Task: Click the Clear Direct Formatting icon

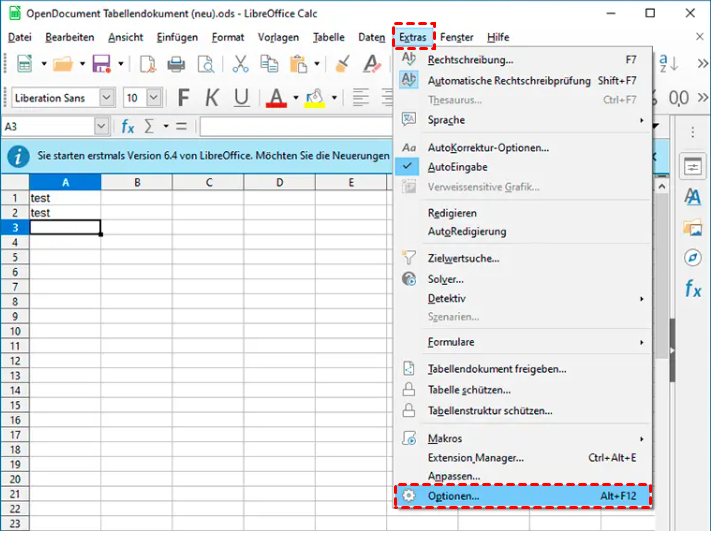Action: pyautogui.click(x=372, y=64)
